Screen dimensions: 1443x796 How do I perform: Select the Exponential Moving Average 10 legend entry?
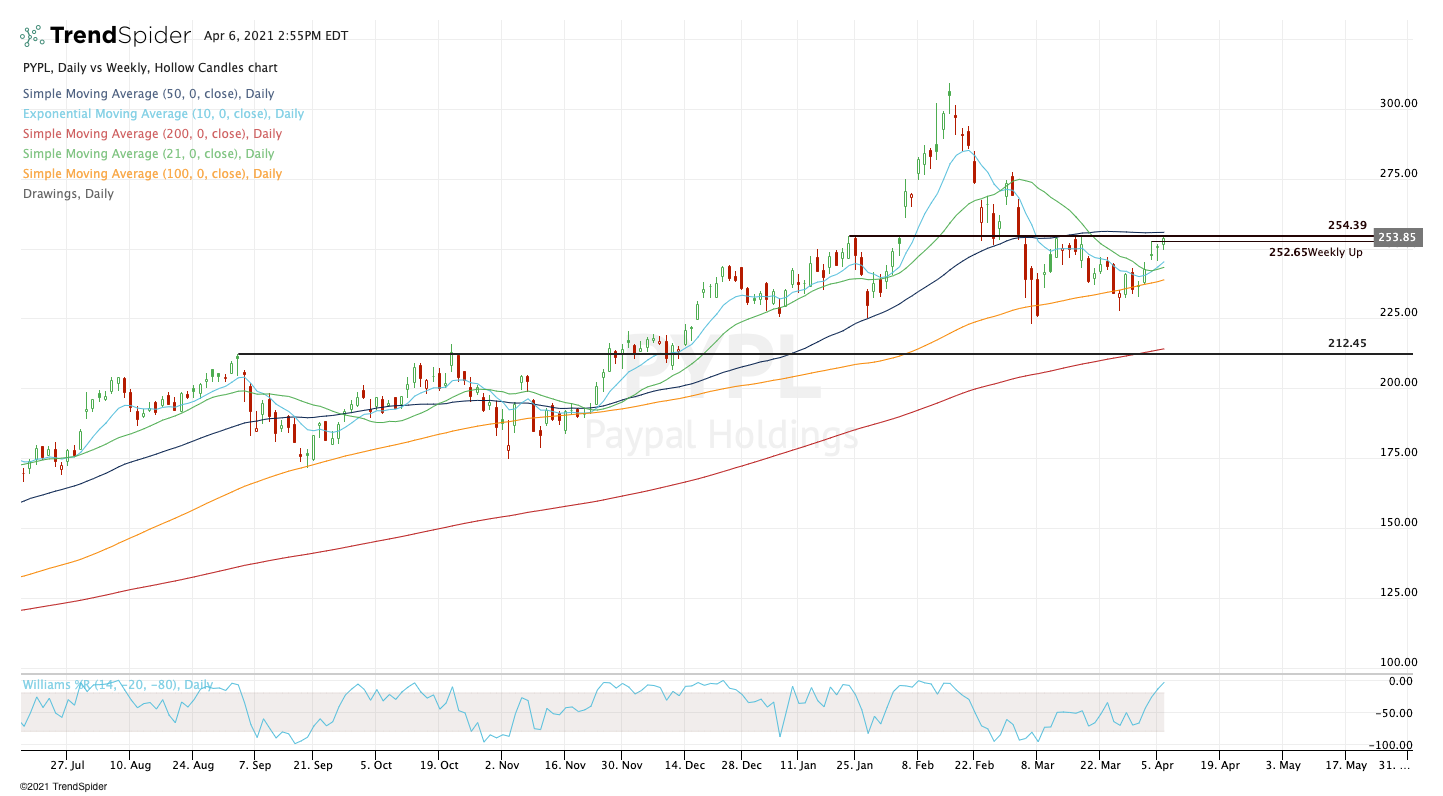coord(163,114)
